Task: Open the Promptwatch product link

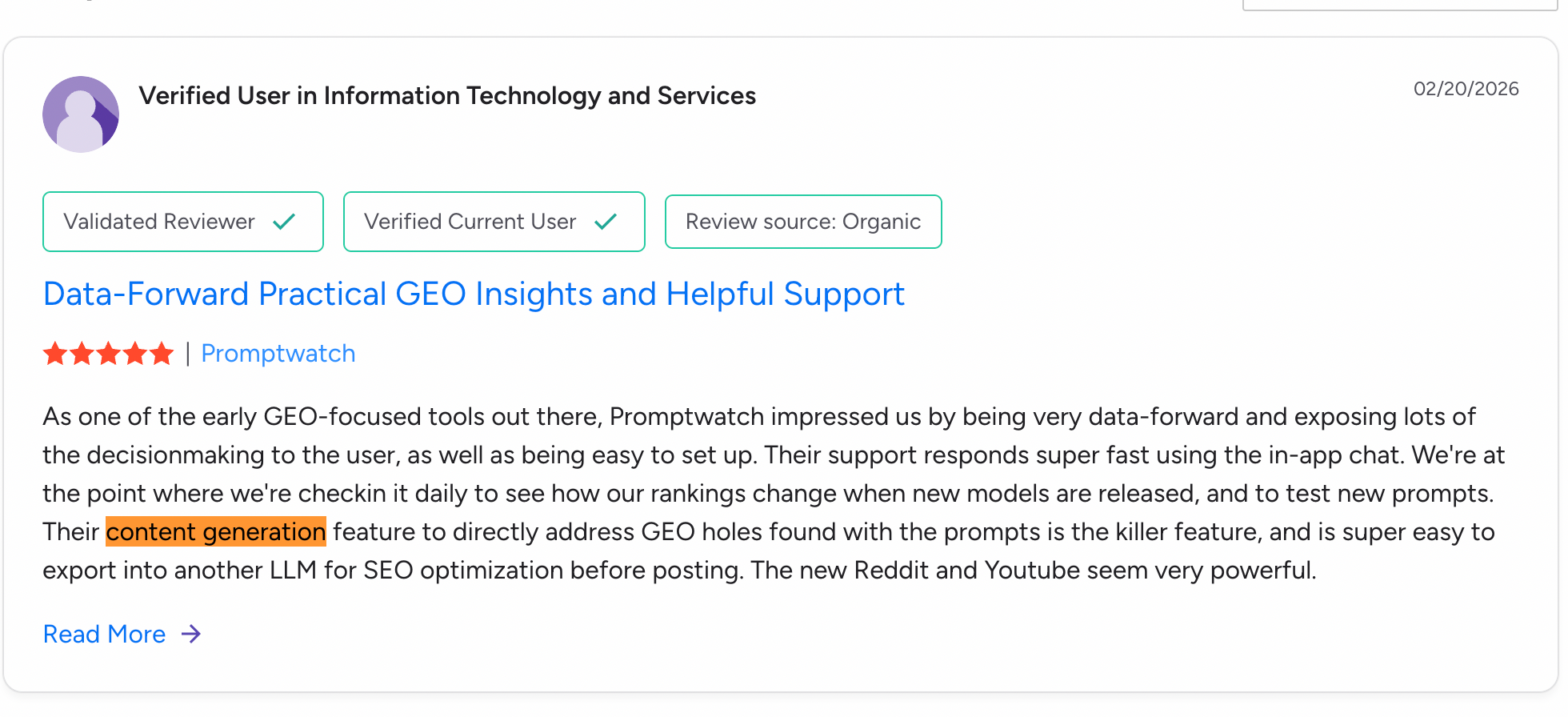Action: pyautogui.click(x=278, y=353)
